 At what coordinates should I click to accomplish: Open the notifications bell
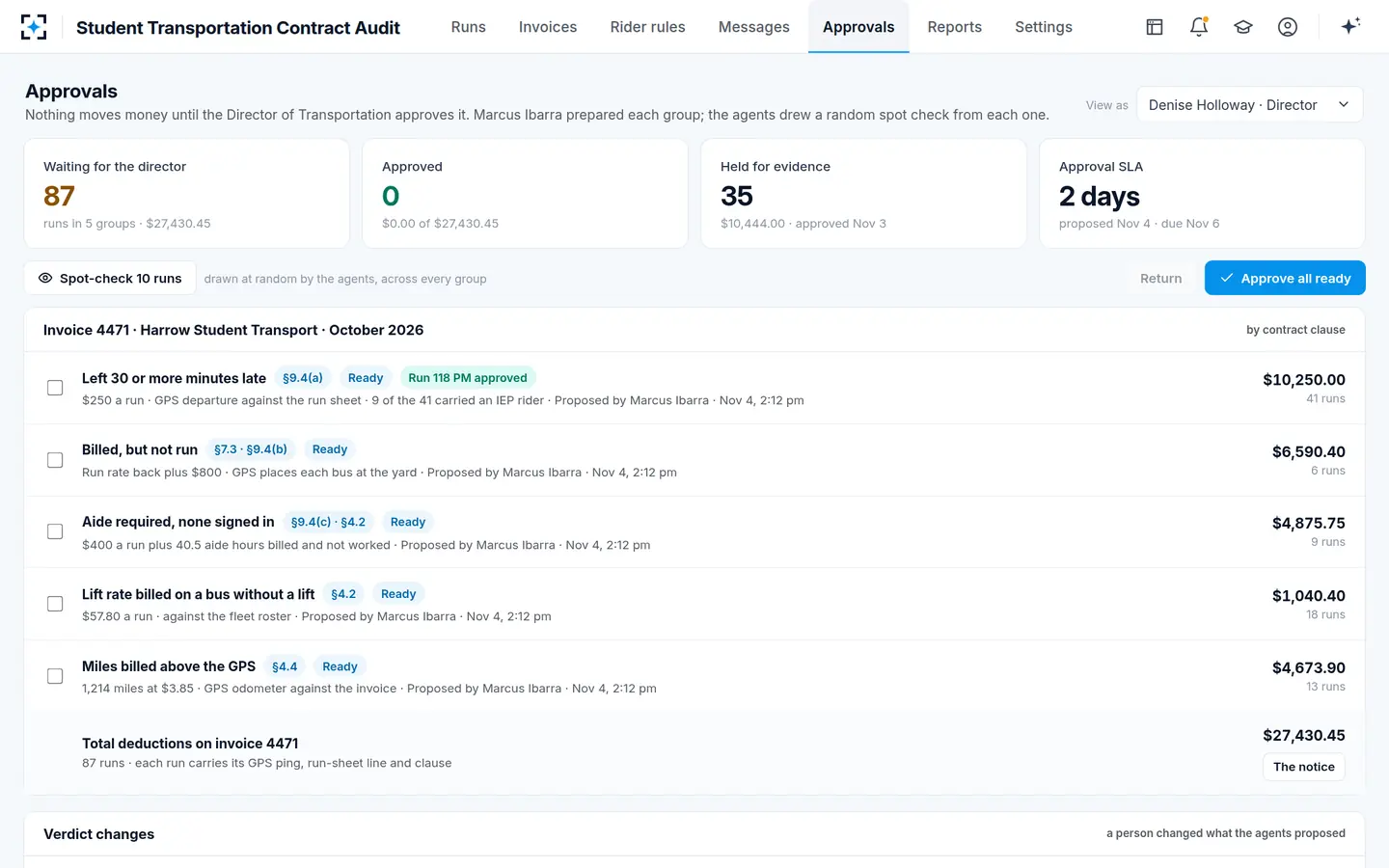click(1199, 27)
